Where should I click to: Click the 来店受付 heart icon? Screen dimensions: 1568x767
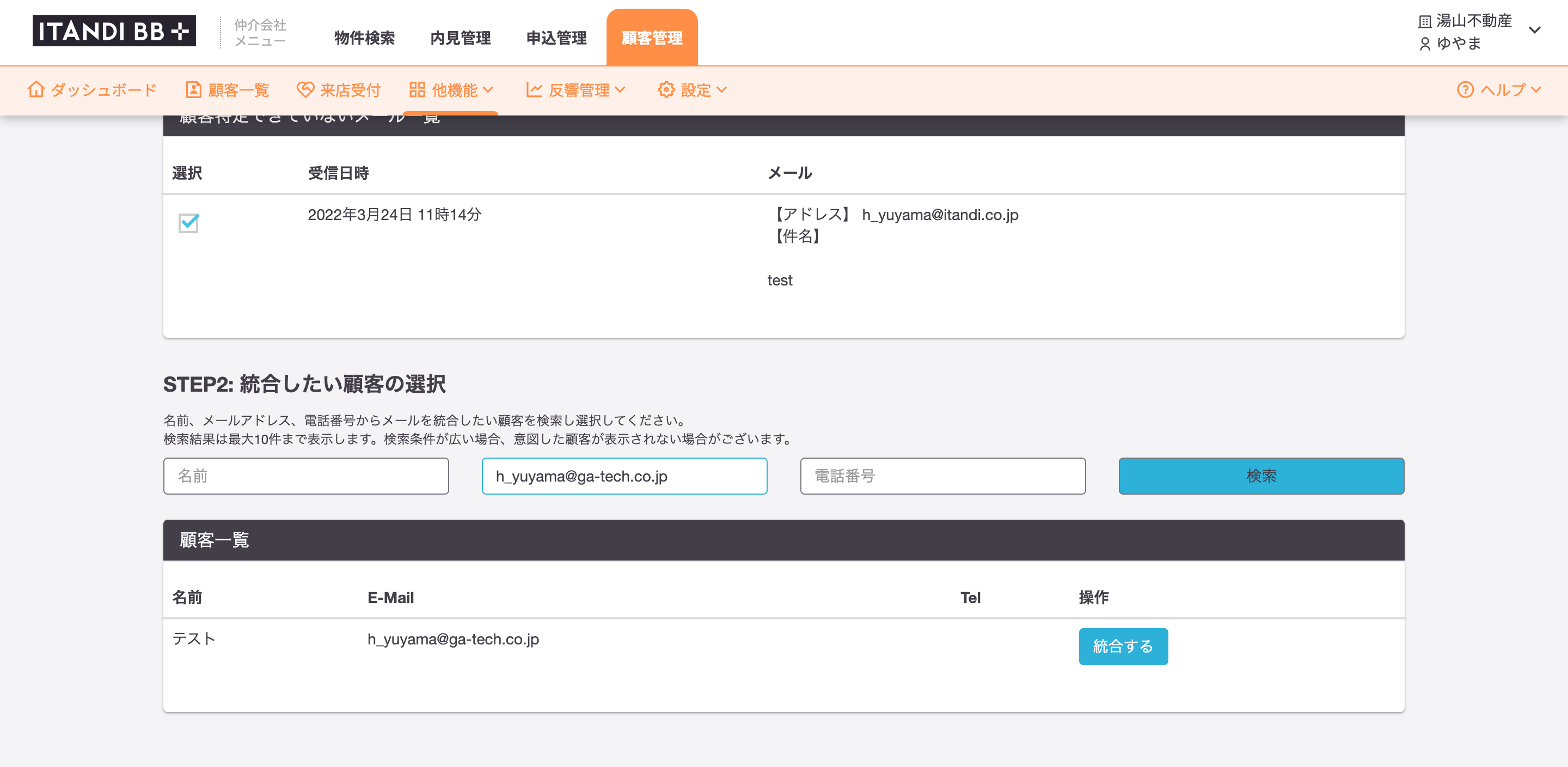(305, 89)
